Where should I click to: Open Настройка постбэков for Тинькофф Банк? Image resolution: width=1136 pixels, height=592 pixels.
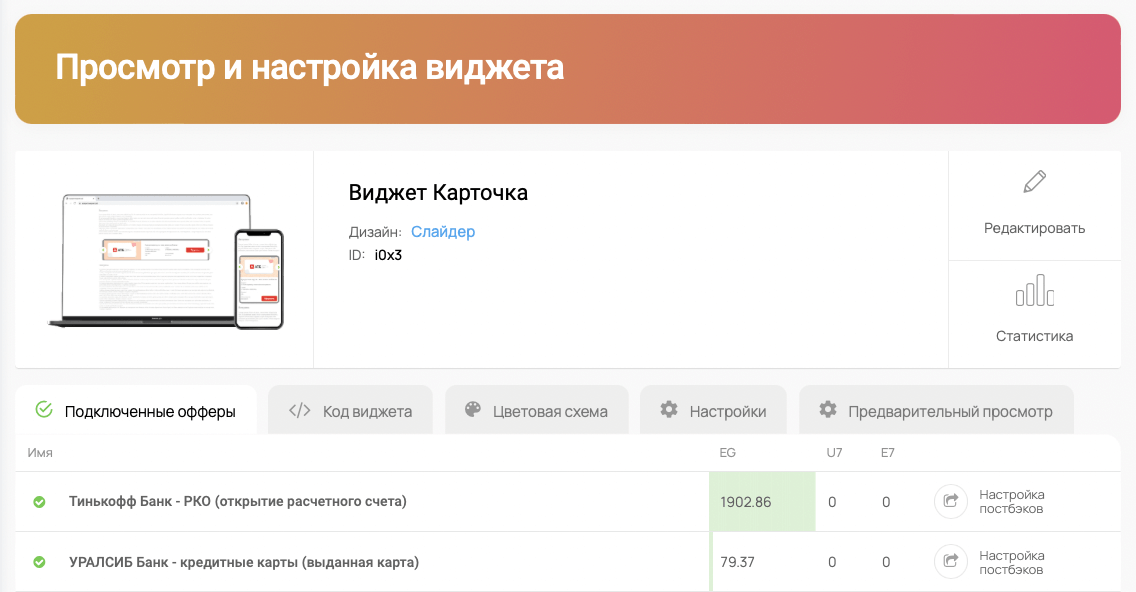click(1011, 501)
